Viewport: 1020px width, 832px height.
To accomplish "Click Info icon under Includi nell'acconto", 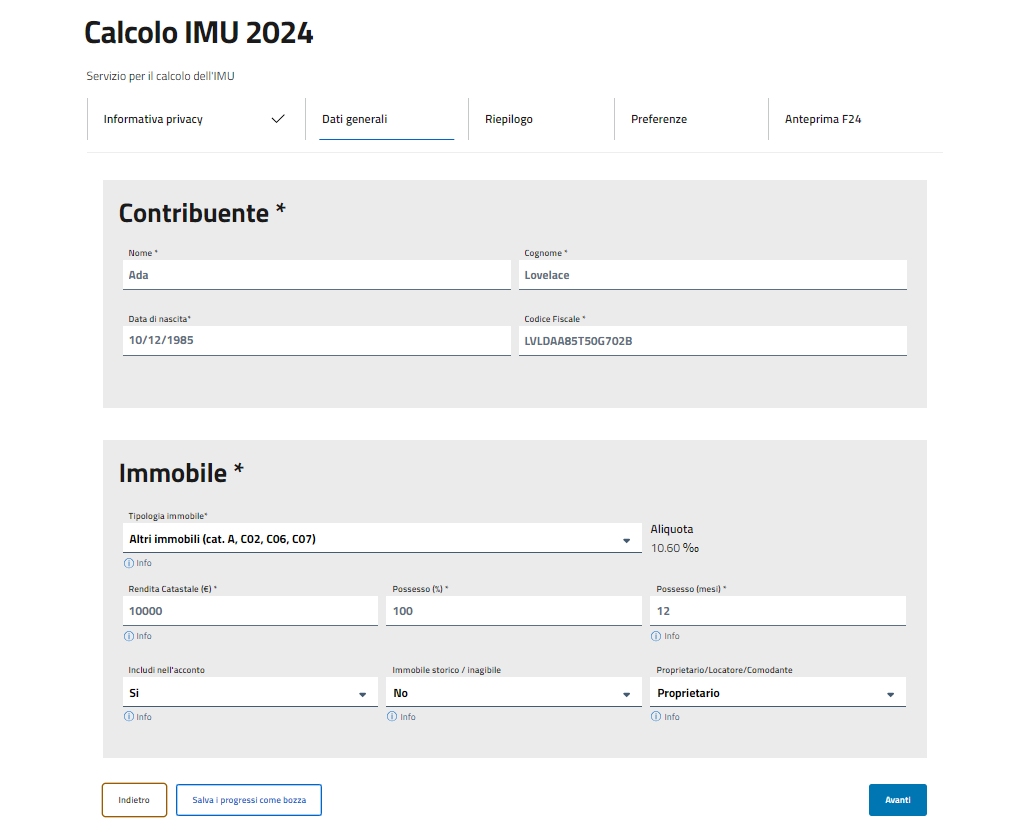I will pyautogui.click(x=128, y=717).
